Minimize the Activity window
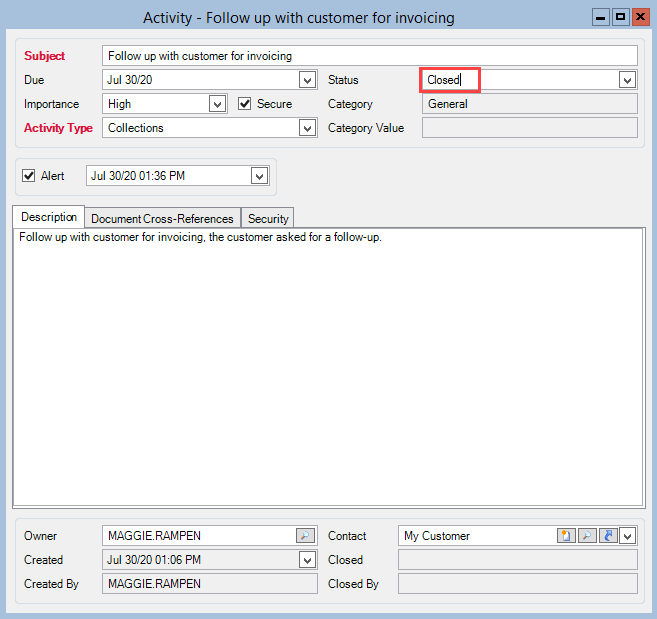Screen dimensions: 657x619 [x=601, y=17]
